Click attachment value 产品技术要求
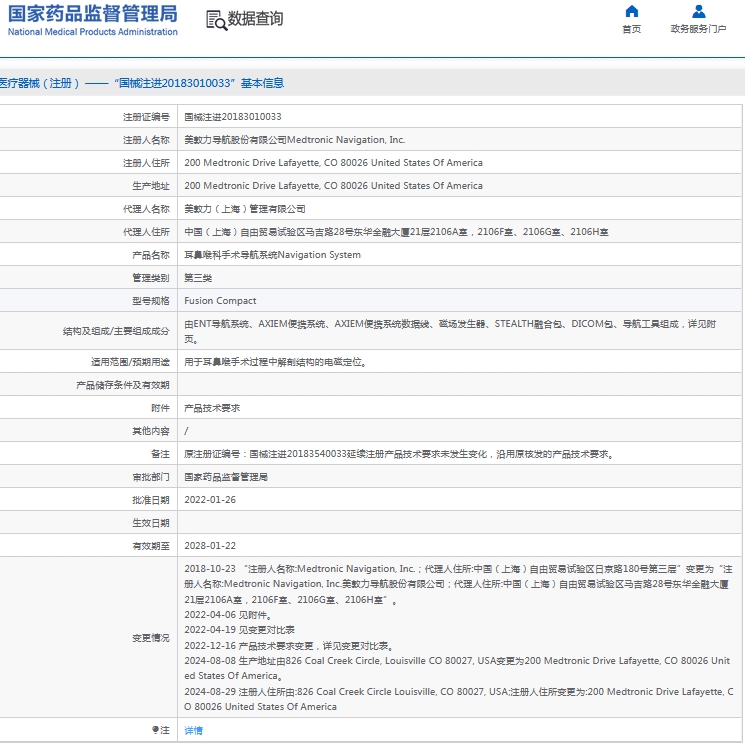Screen dimensions: 745x745 tap(212, 408)
